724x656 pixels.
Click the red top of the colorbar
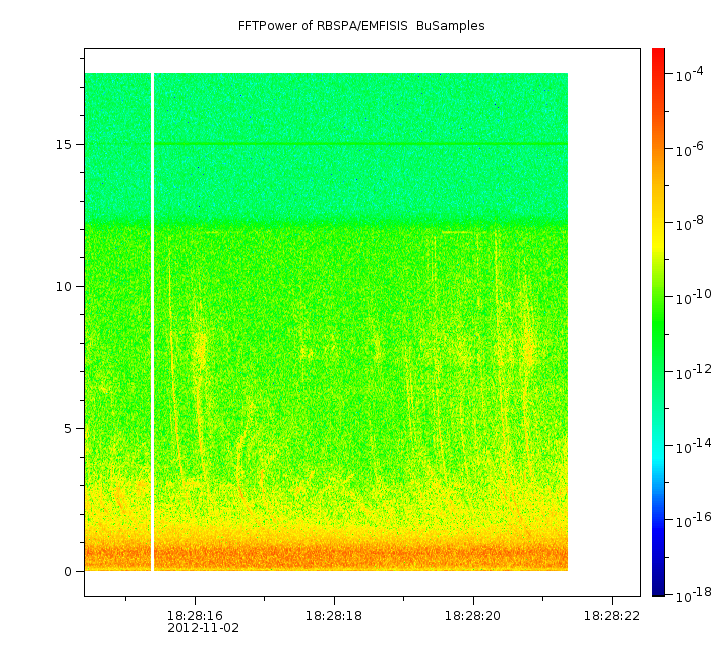click(658, 58)
